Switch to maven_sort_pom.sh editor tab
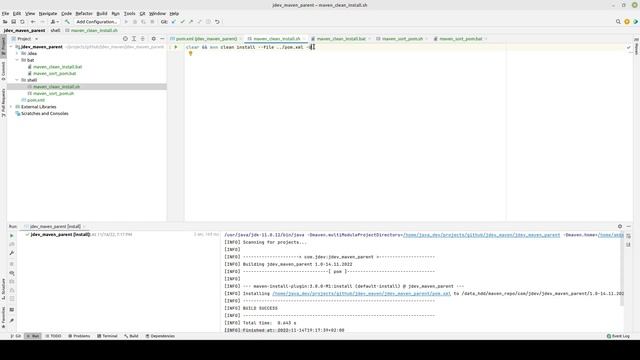This screenshot has width=640, height=360. pos(402,39)
